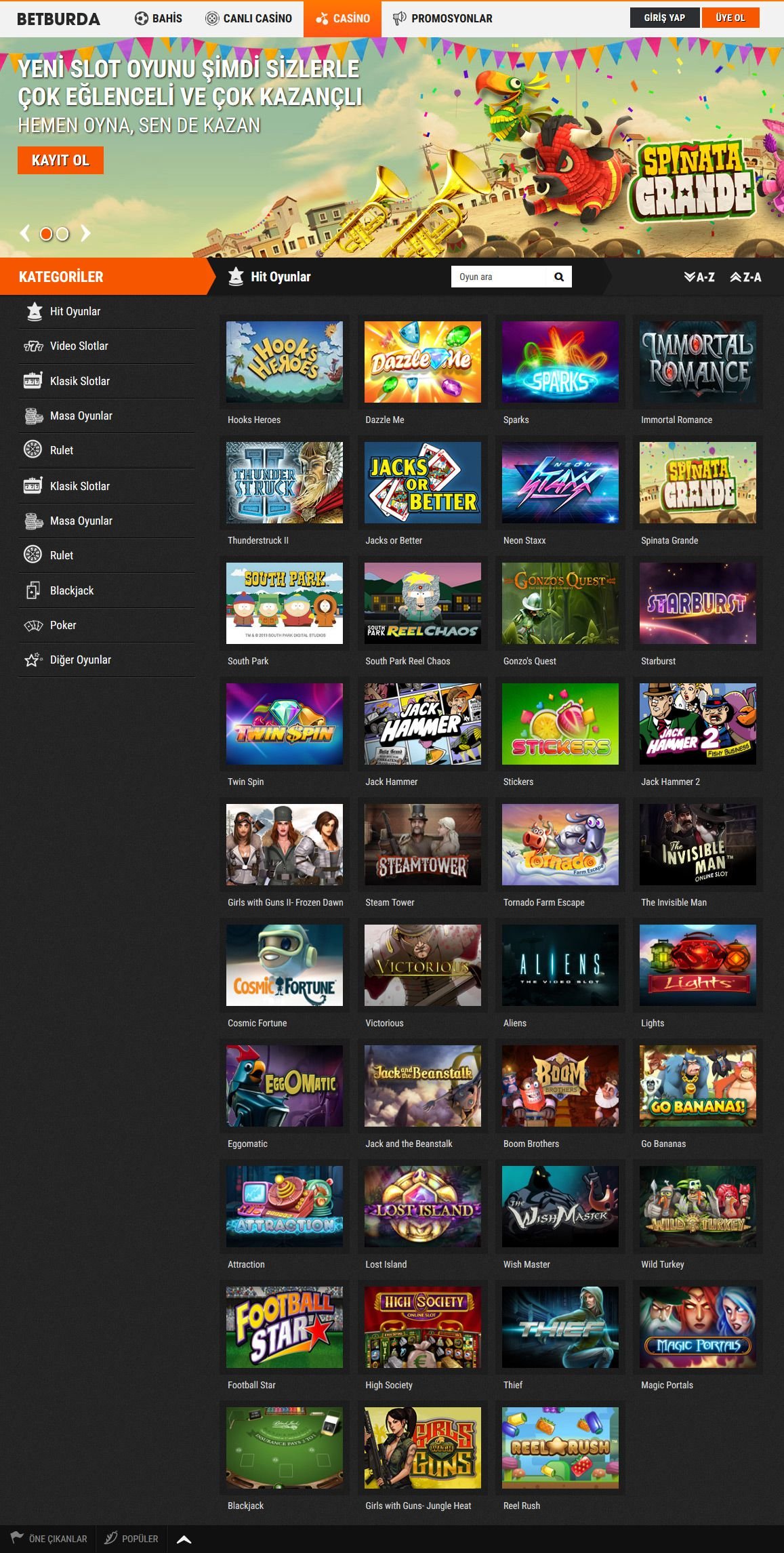Click the Kayıt Ol banner button
784x1553 pixels.
click(x=60, y=161)
